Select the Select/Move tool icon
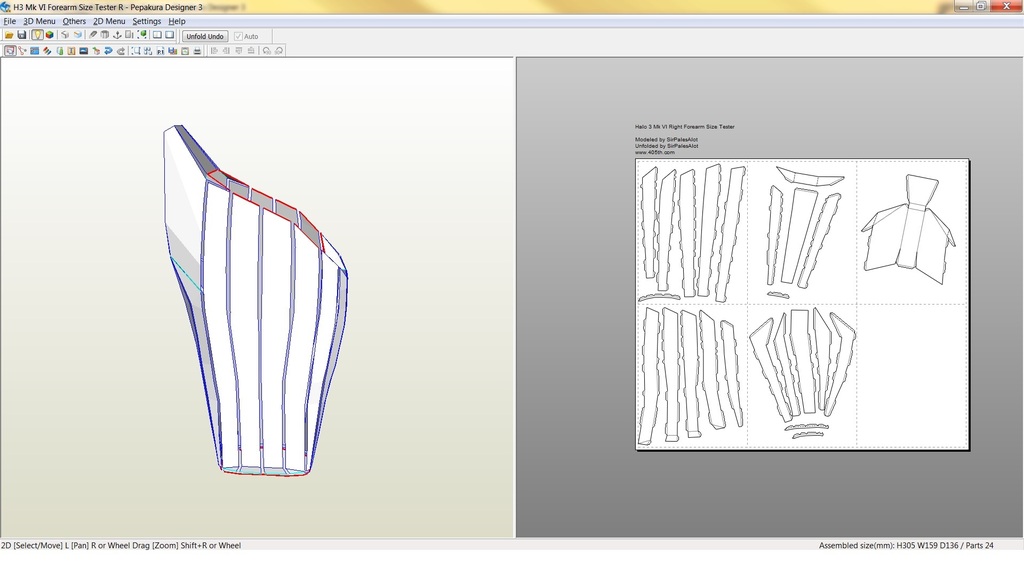 [x=10, y=50]
